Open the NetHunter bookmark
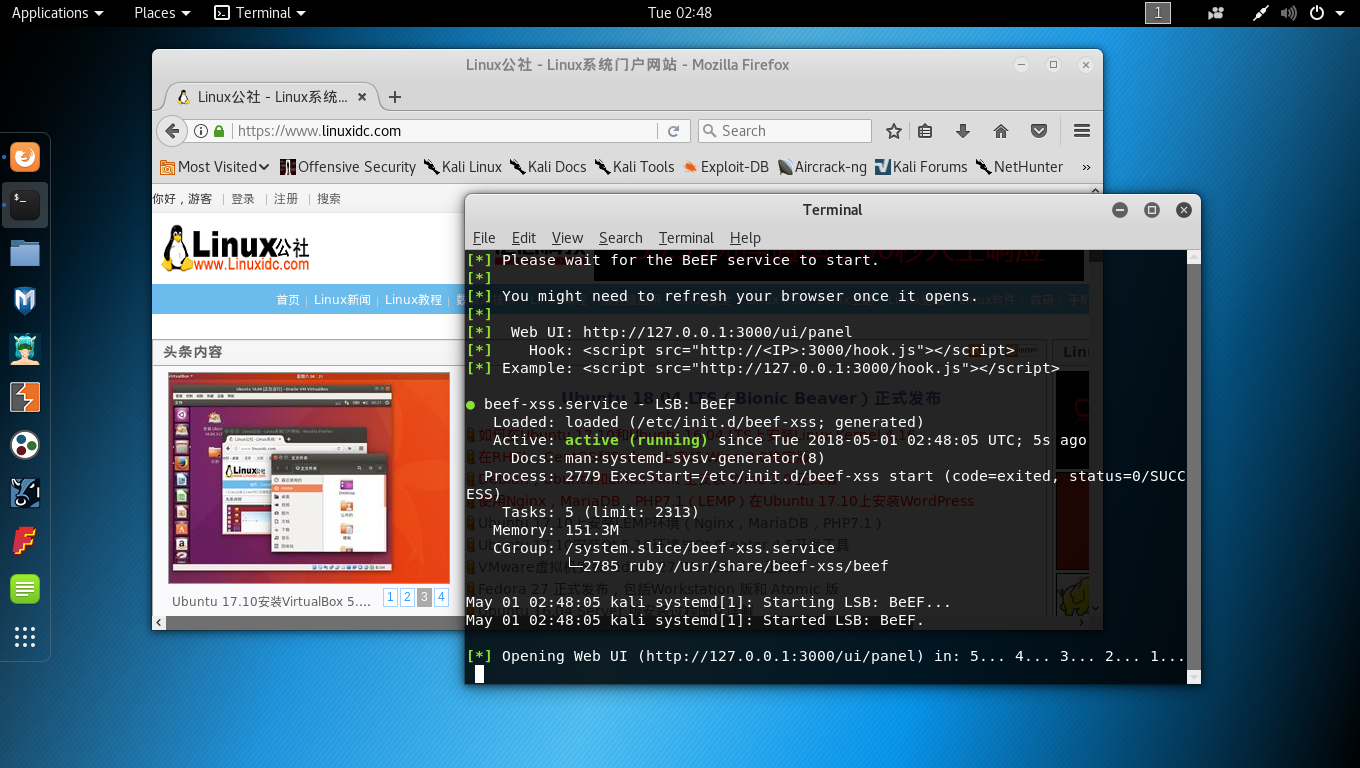Viewport: 1360px width, 768px height. click(1019, 167)
